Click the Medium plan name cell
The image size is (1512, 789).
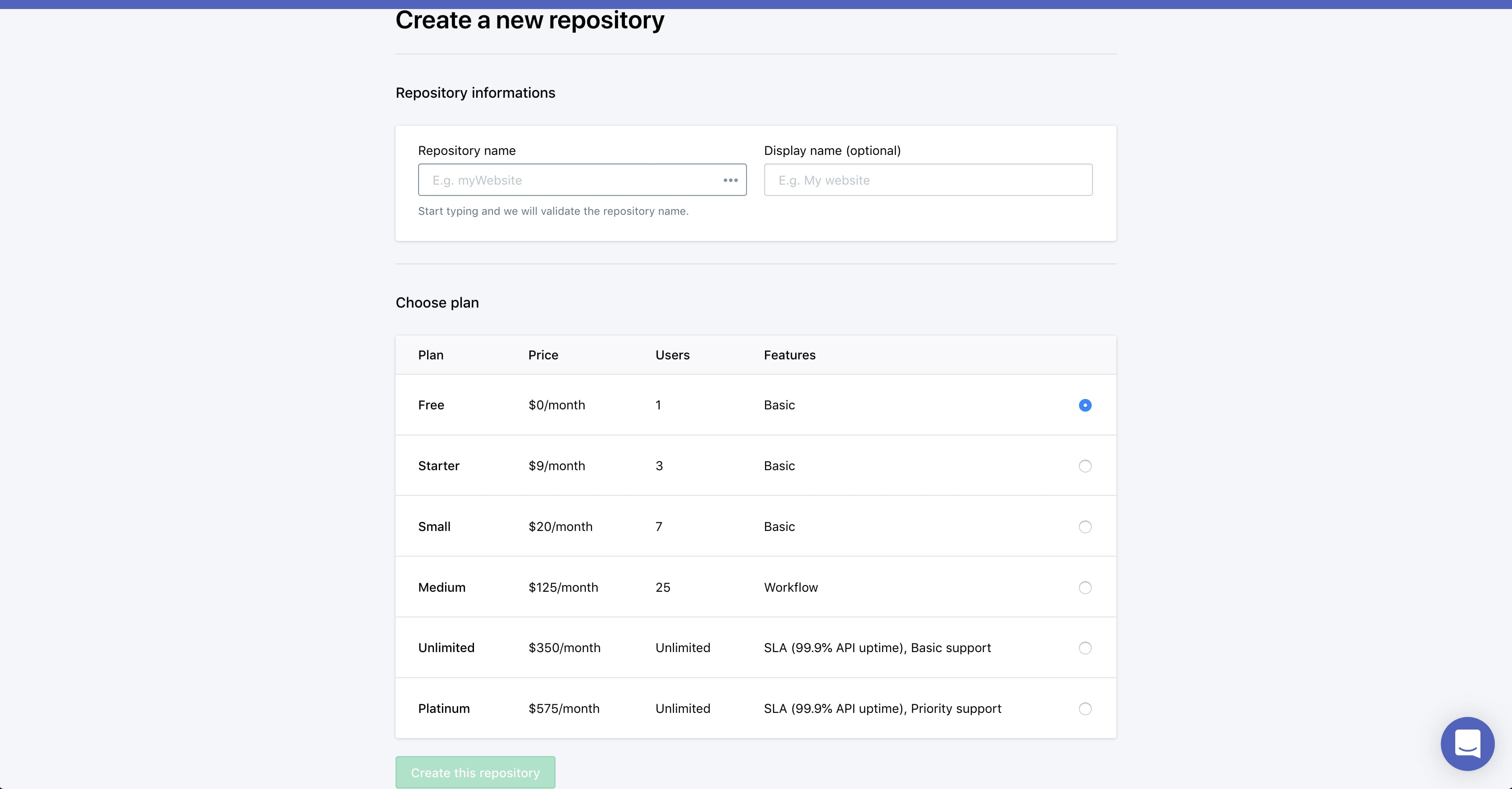click(442, 587)
